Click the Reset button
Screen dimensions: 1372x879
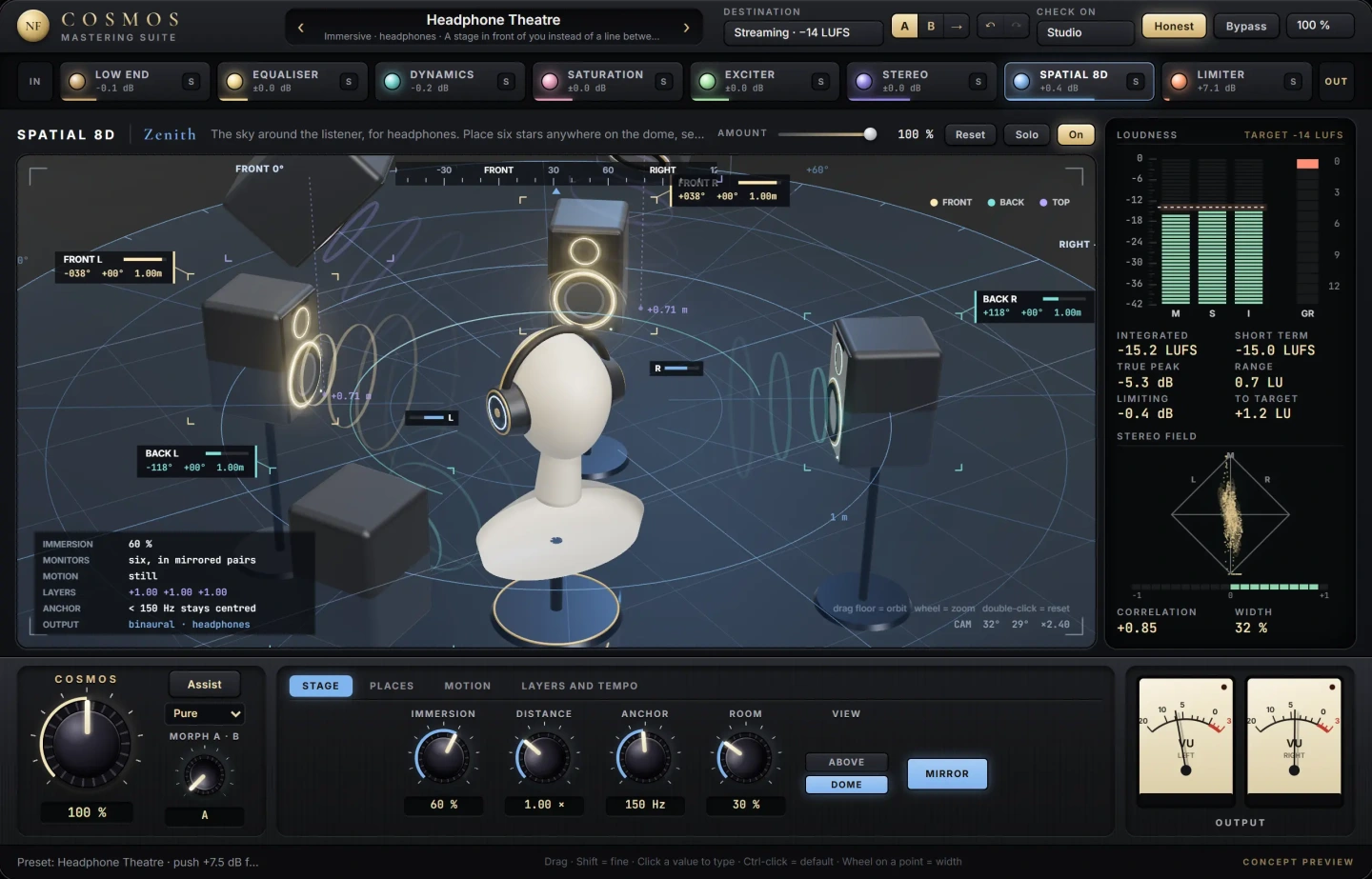tap(970, 134)
